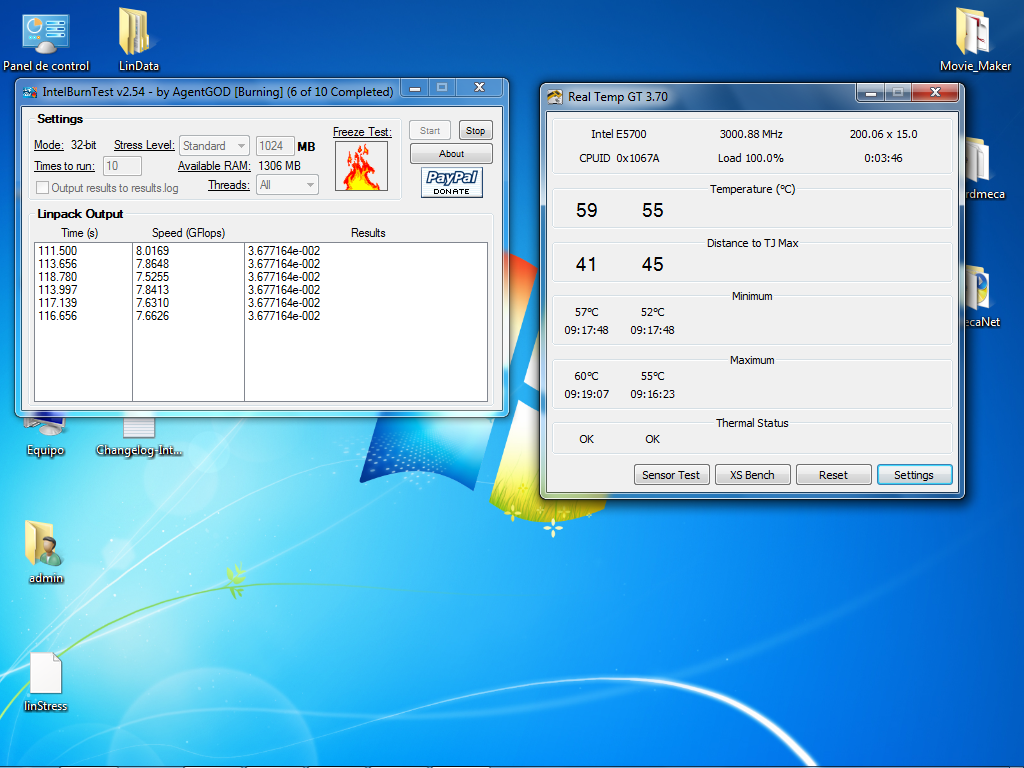The height and width of the screenshot is (768, 1024).
Task: Click the Available RAM 1306 MB value
Action: click(280, 166)
